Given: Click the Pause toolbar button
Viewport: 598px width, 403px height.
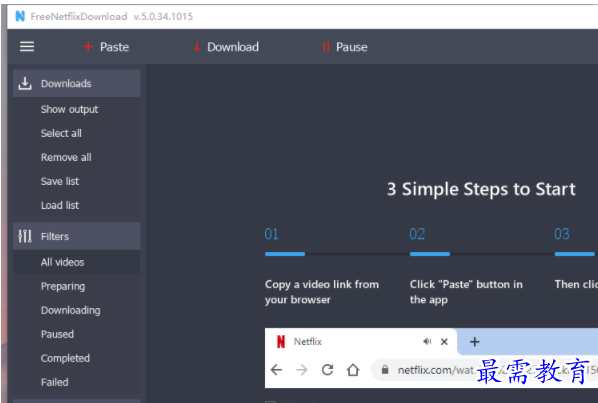Looking at the screenshot, I should [x=345, y=47].
